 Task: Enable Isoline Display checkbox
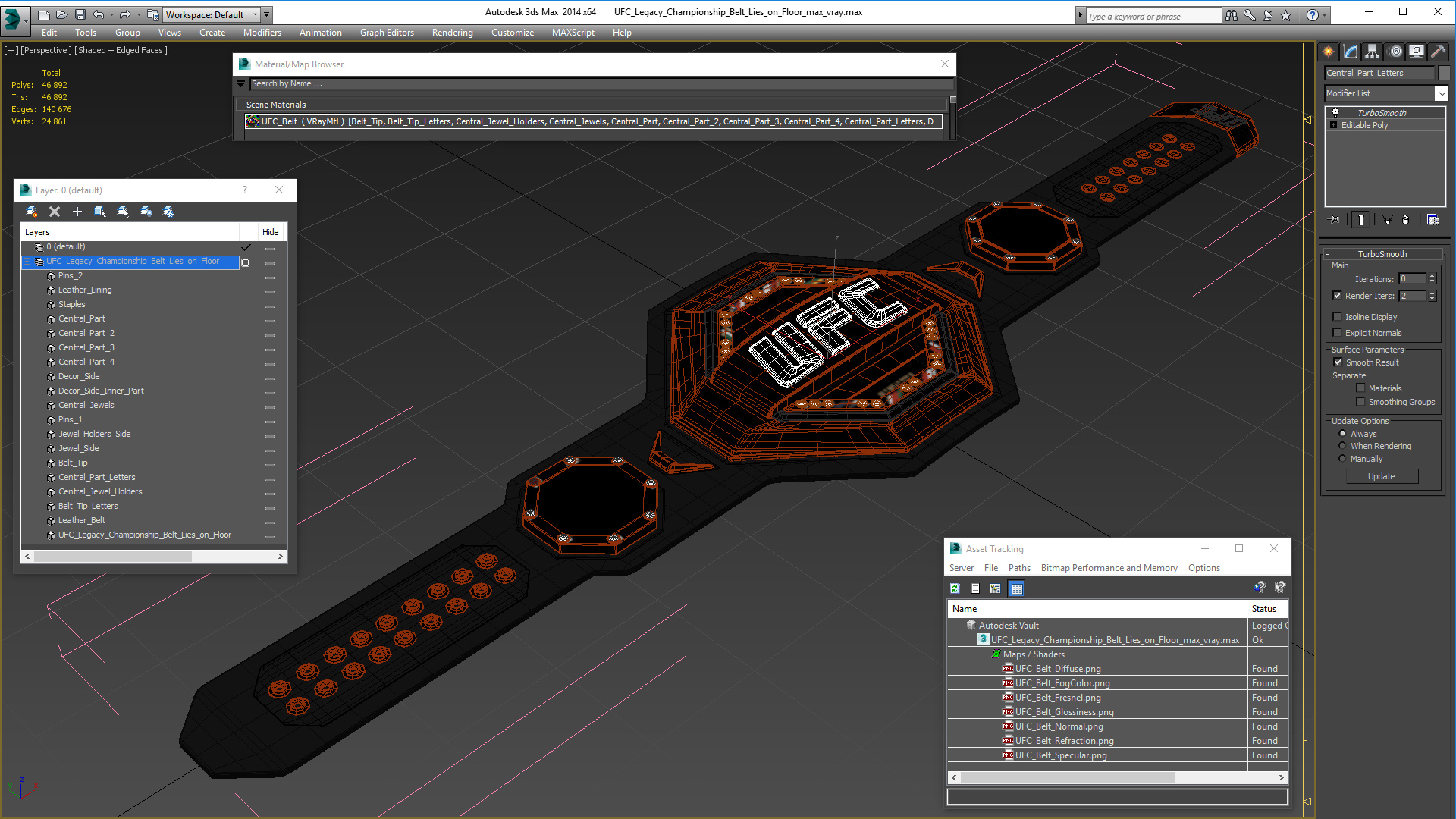pyautogui.click(x=1337, y=317)
